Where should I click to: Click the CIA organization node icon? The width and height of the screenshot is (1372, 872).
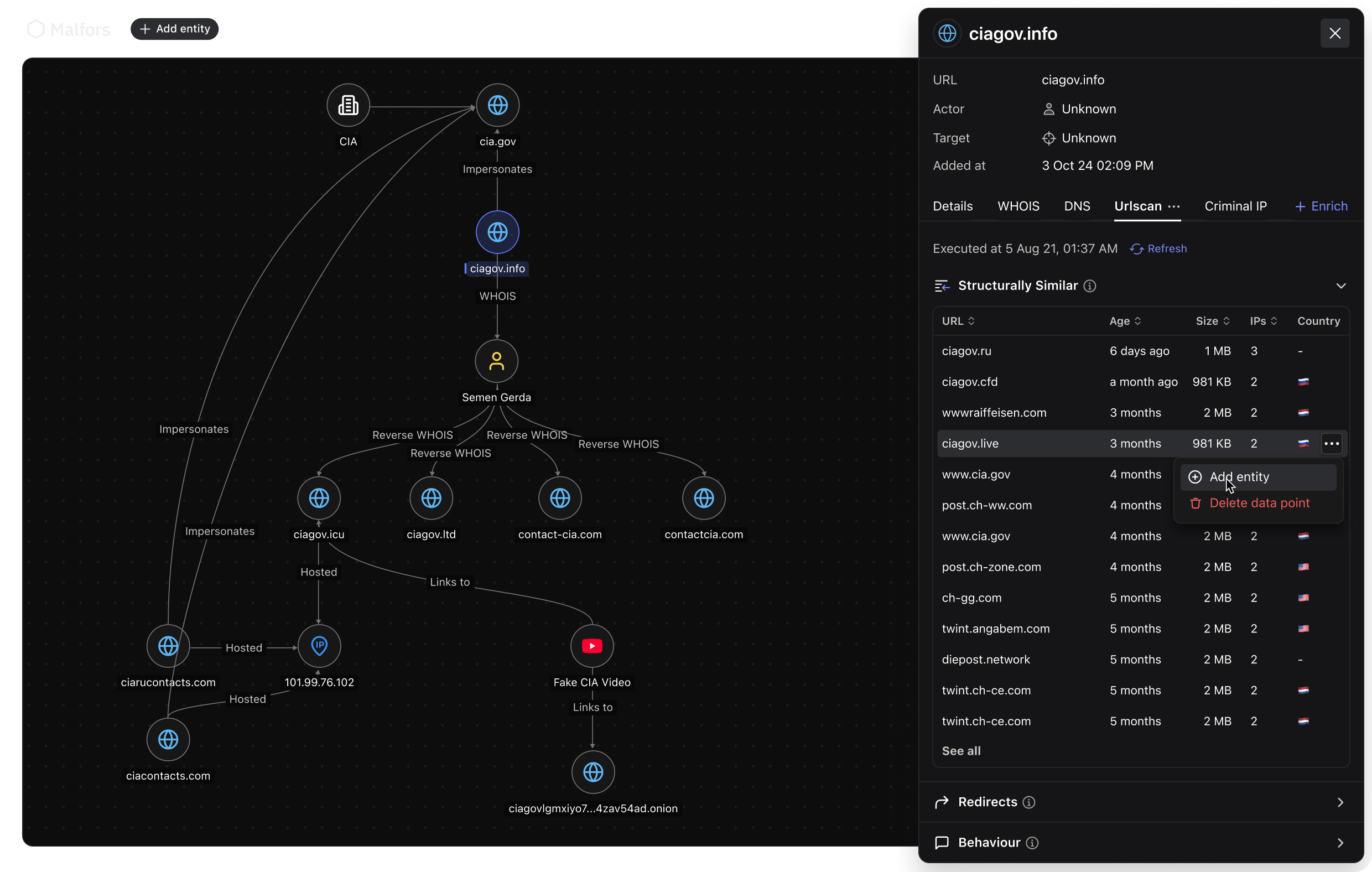click(348, 106)
